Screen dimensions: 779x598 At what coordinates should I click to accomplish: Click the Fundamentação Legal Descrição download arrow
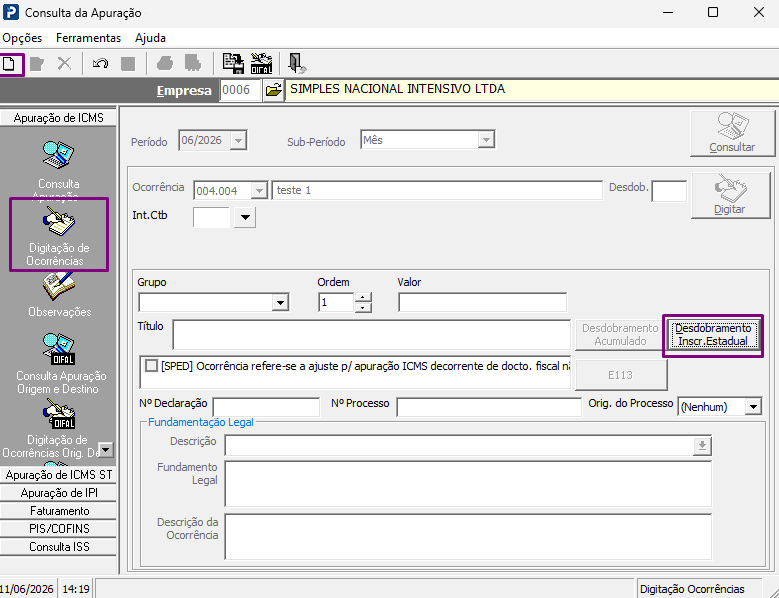[x=702, y=446]
